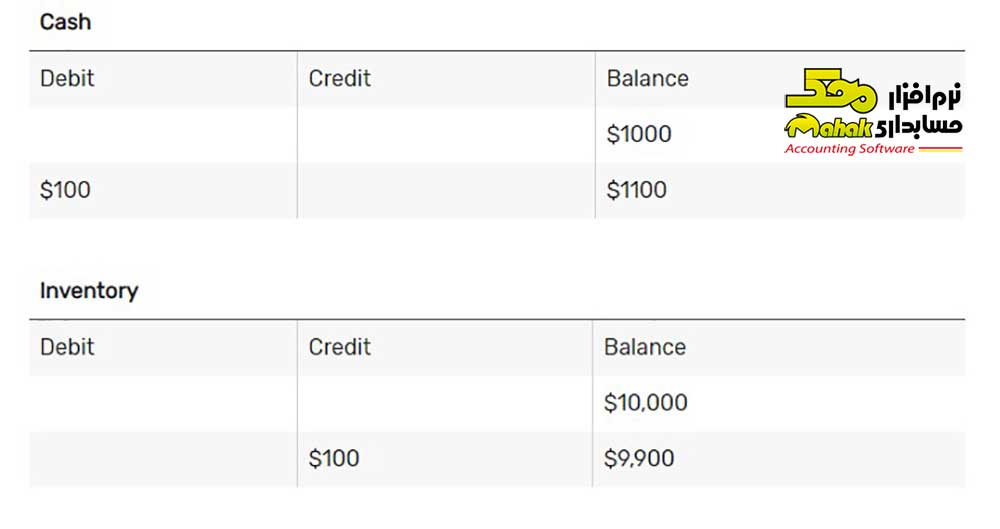Select the $1100 cash balance cell
The width and height of the screenshot is (1000, 529).
636,190
